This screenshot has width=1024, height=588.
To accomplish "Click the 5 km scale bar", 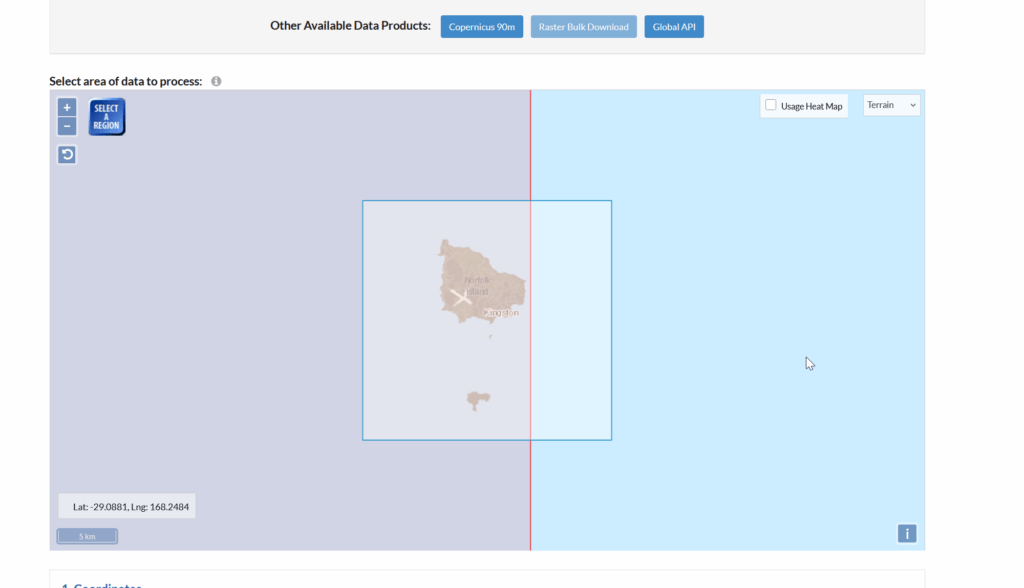I will pyautogui.click(x=87, y=536).
